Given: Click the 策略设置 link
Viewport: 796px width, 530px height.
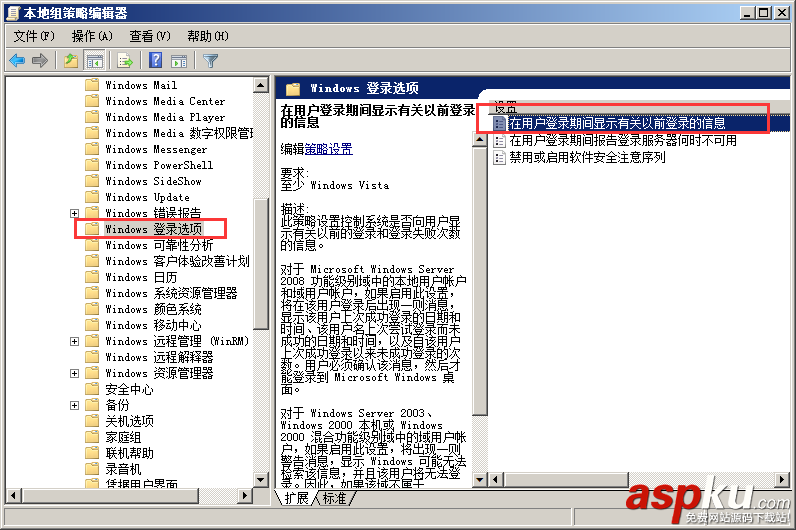Looking at the screenshot, I should coord(328,149).
